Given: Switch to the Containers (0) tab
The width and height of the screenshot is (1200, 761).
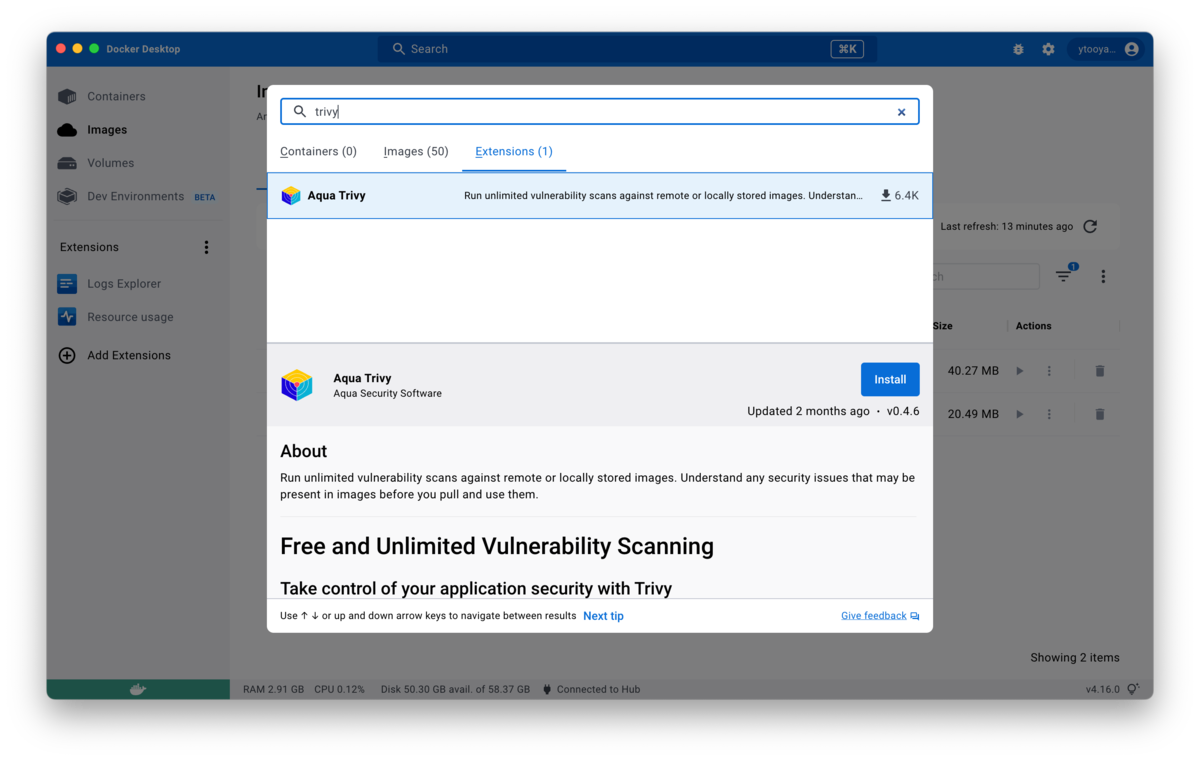Looking at the screenshot, I should click(318, 152).
